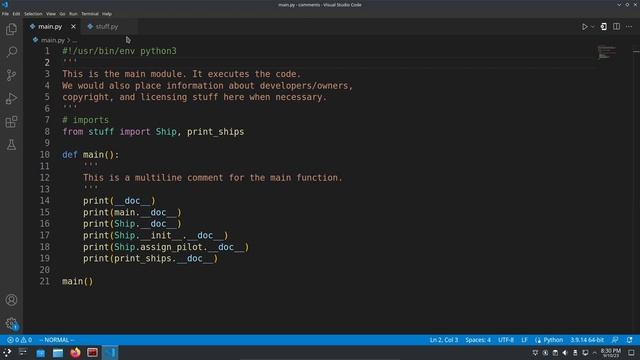This screenshot has height=360, width=640.
Task: Change encoding via UTF-8 indicator
Action: point(506,340)
